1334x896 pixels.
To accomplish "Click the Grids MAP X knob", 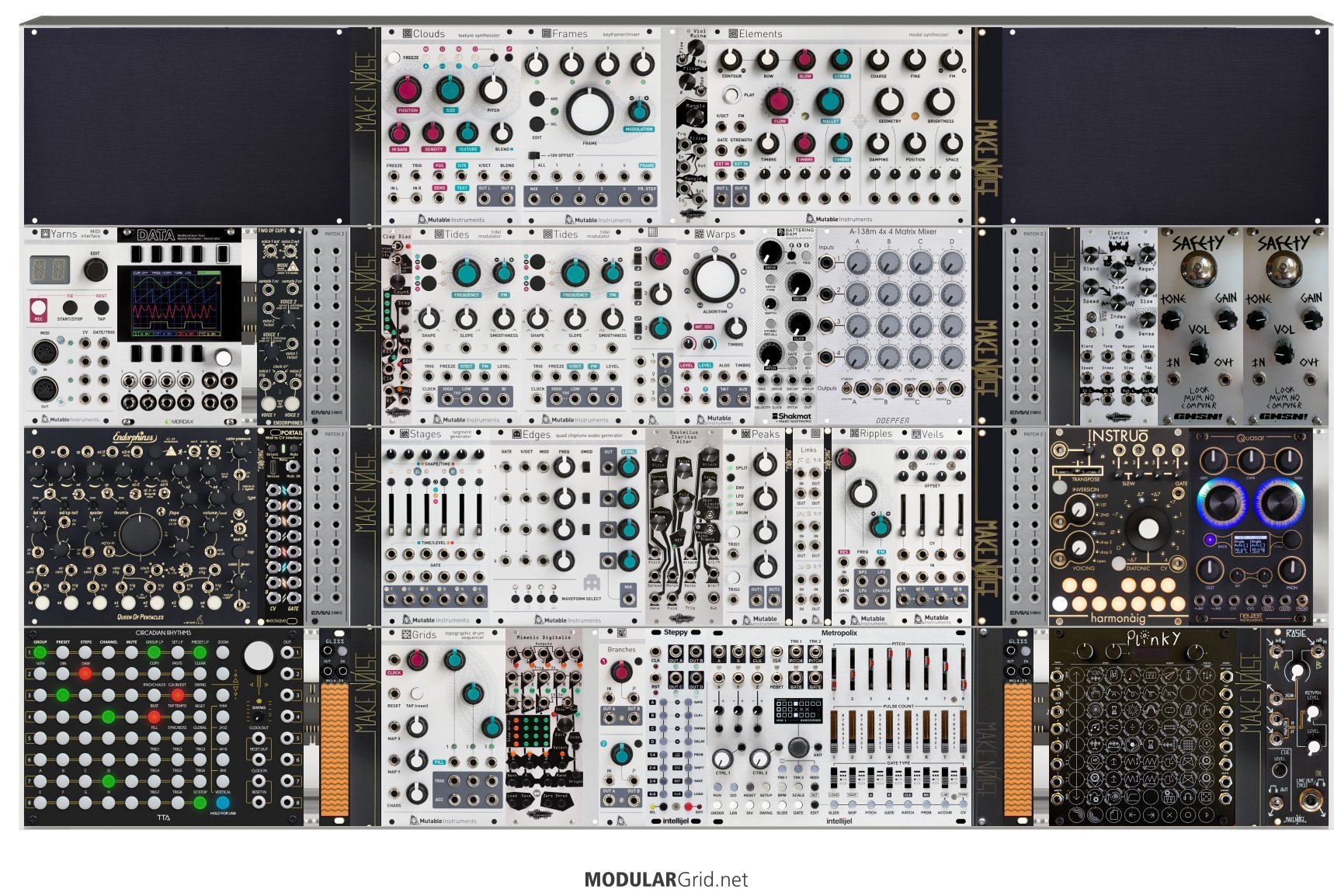I will pos(417,726).
